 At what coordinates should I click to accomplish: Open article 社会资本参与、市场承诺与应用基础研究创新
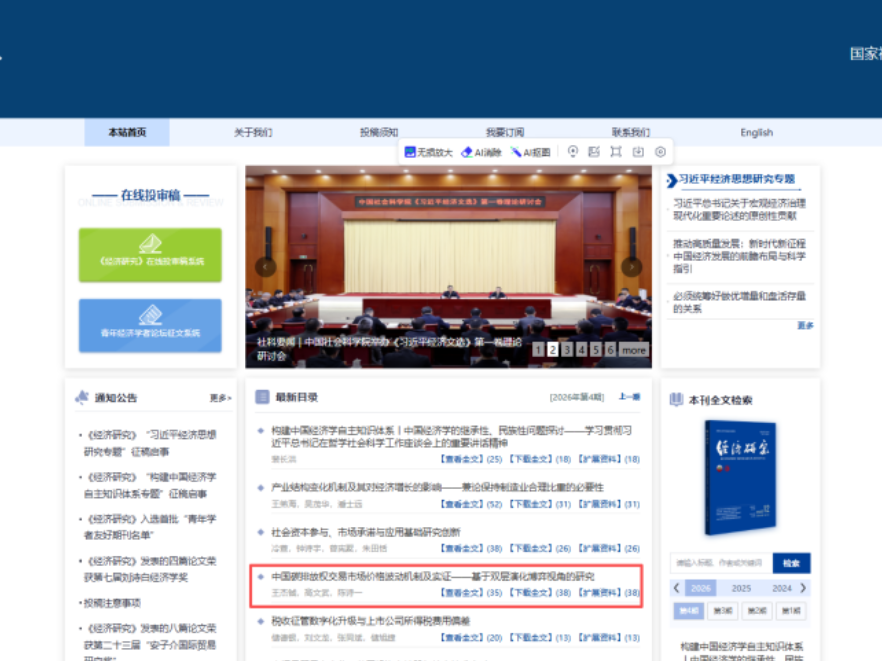(x=366, y=532)
